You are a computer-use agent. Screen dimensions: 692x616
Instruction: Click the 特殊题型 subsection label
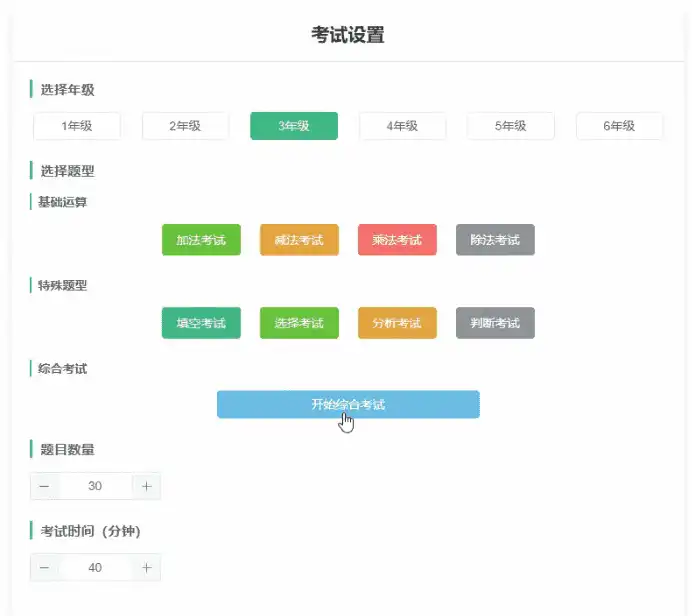point(62,285)
